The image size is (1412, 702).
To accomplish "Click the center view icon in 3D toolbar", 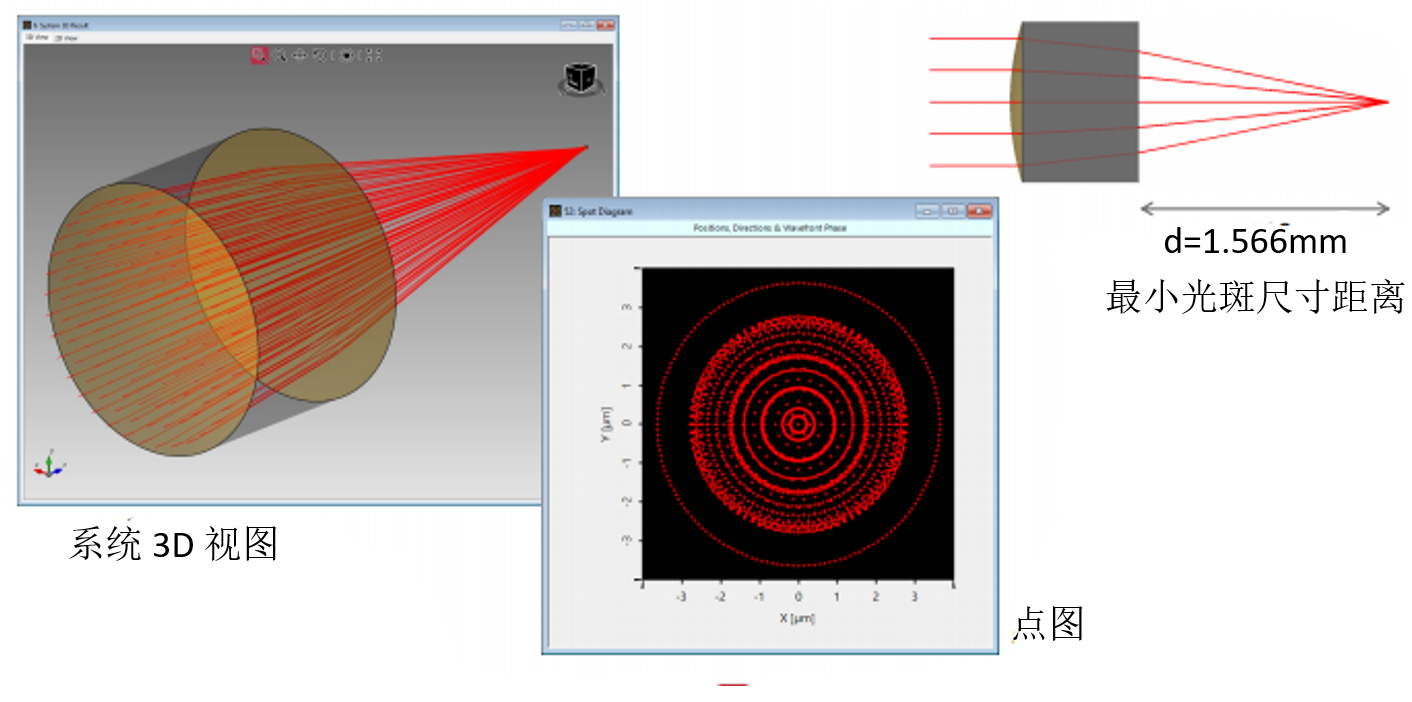I will 346,55.
